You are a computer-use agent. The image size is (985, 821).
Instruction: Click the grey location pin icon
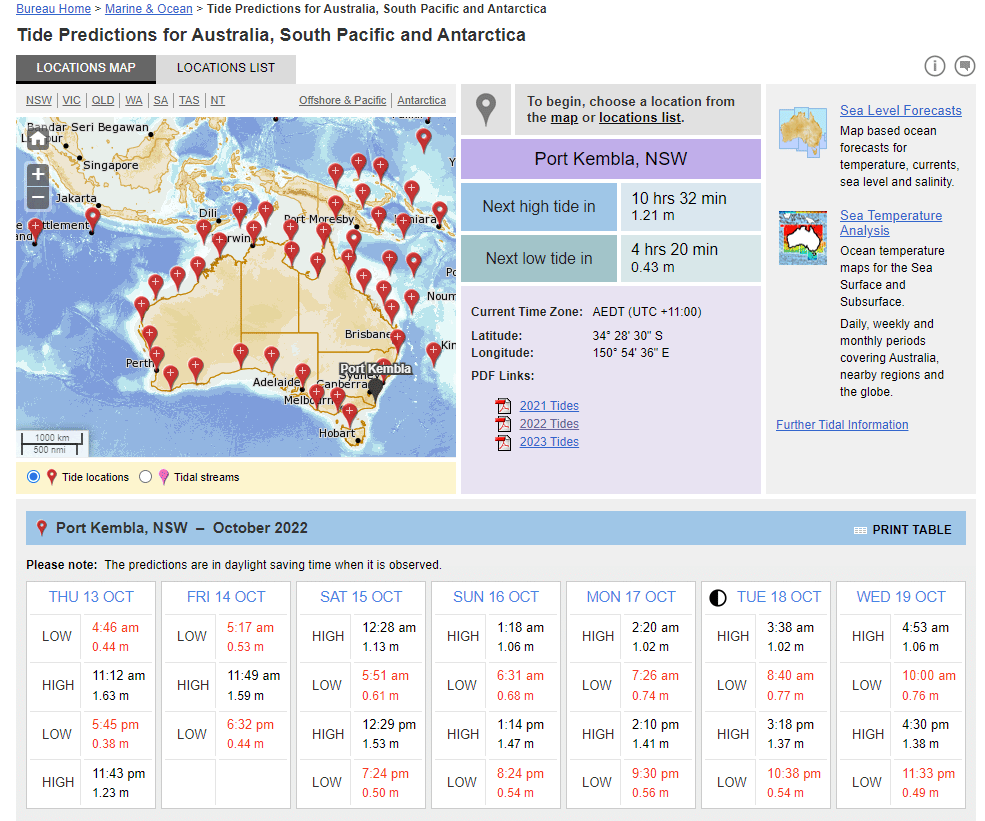click(486, 109)
